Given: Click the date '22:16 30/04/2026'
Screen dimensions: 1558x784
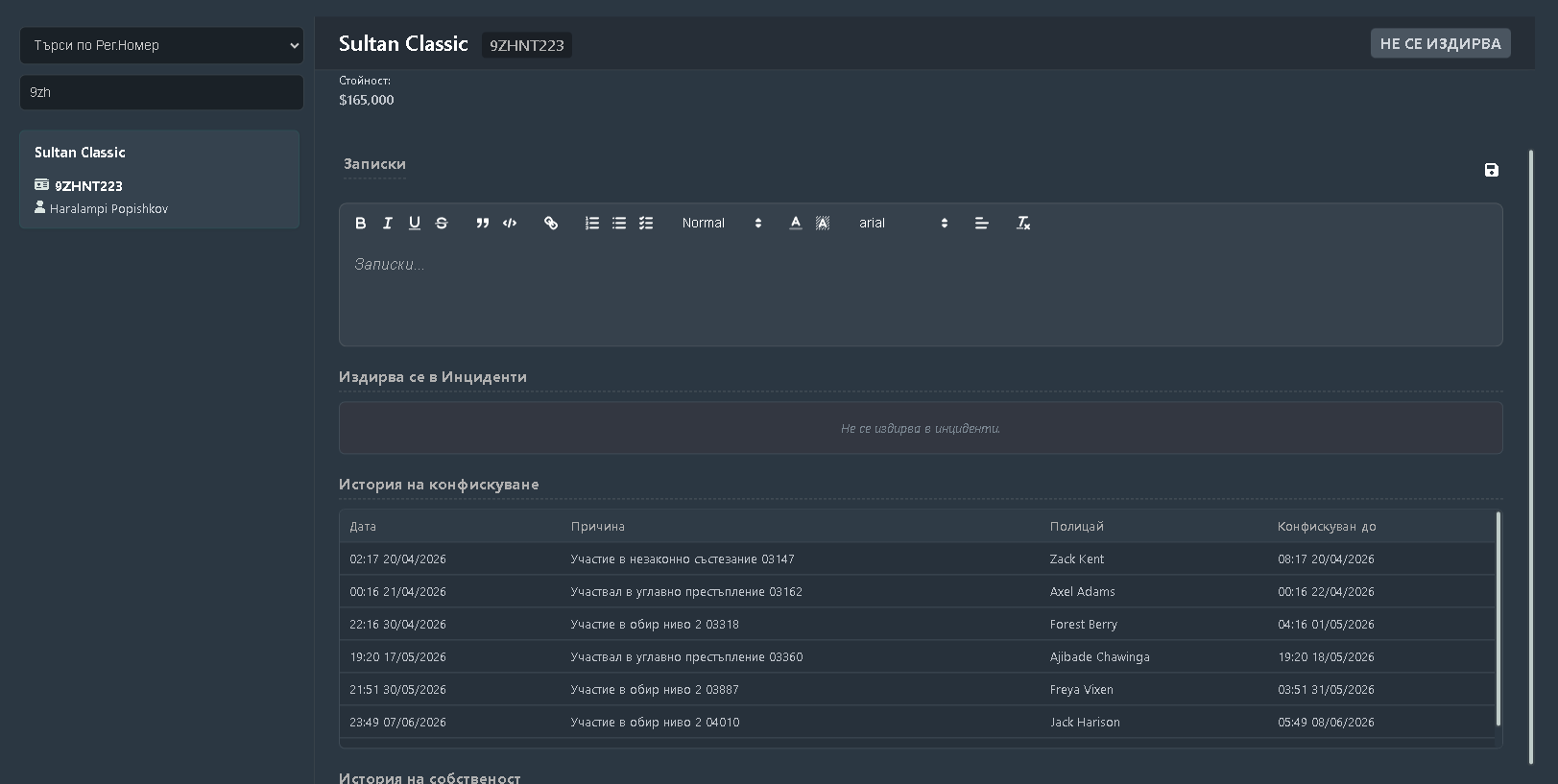Looking at the screenshot, I should coord(397,625).
